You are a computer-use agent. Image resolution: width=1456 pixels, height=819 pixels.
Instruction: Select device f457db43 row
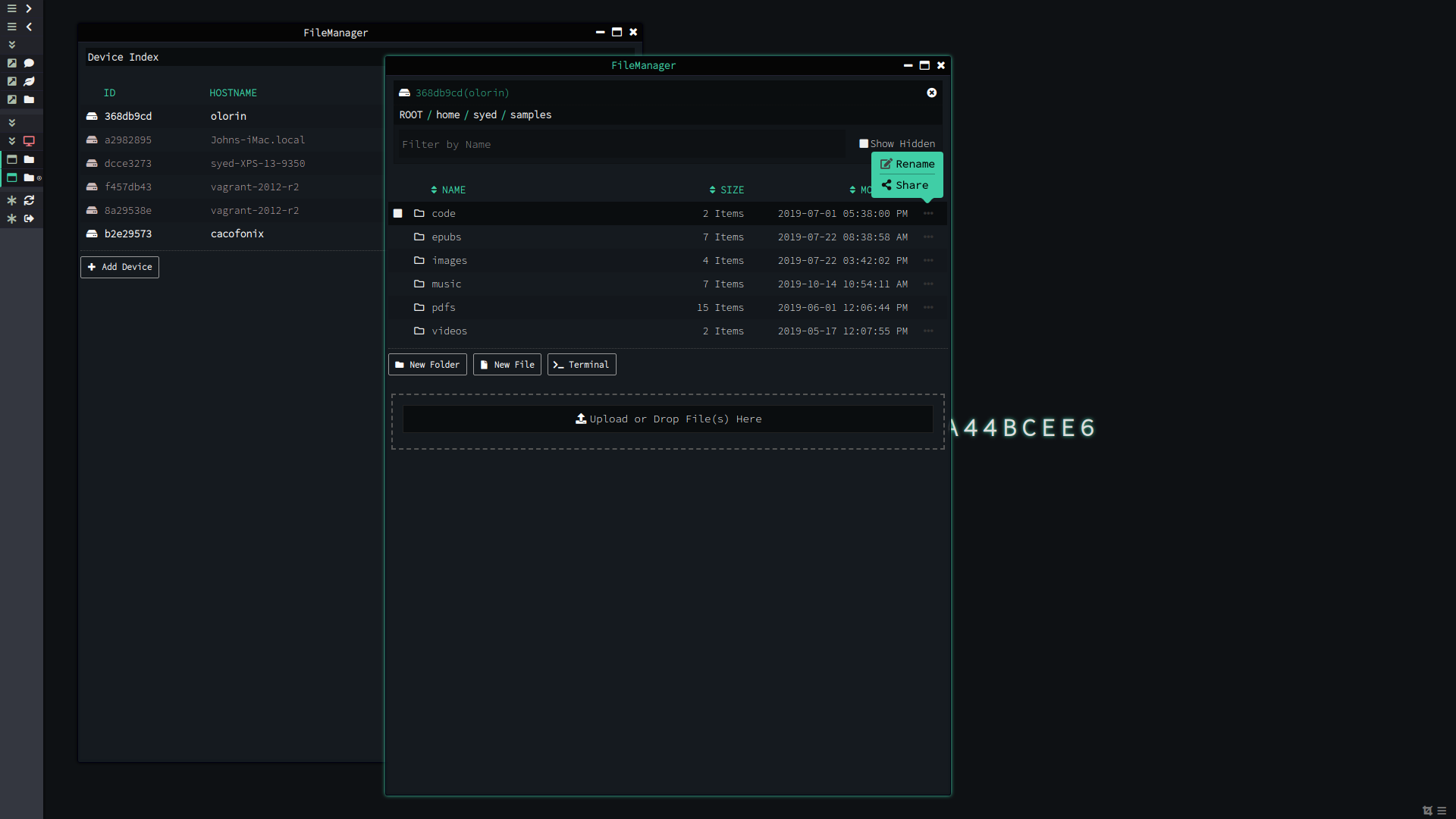[x=231, y=187]
